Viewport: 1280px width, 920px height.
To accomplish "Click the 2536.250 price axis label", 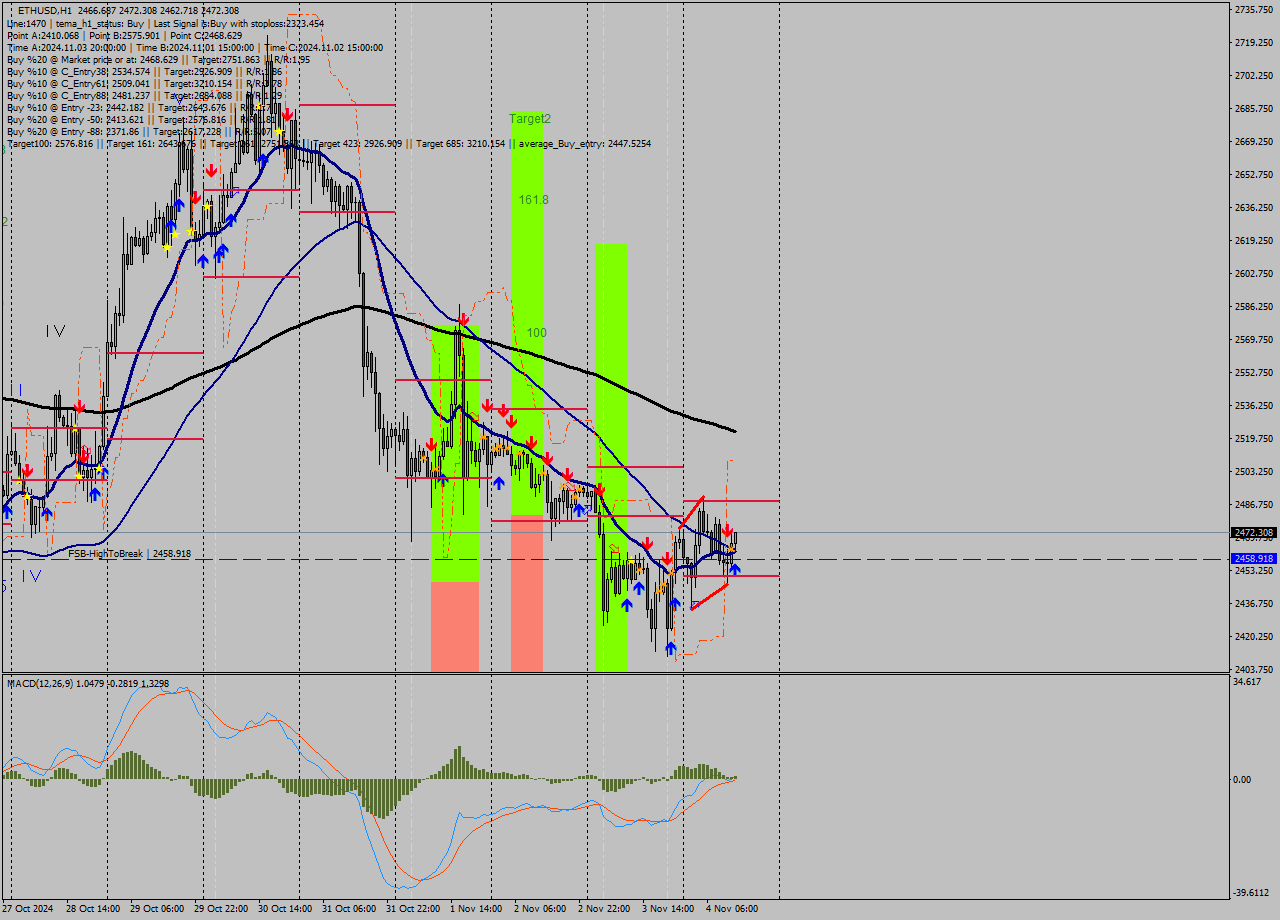I will tap(1253, 405).
